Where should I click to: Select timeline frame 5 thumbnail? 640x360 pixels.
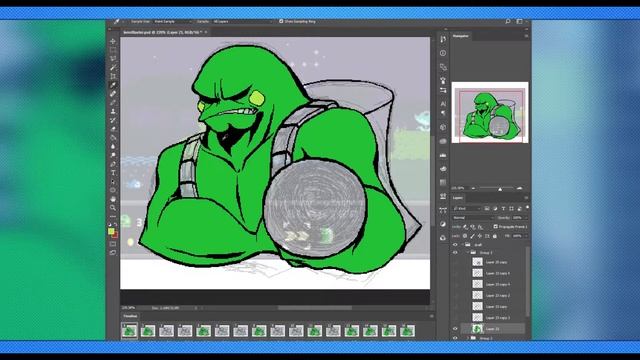(203, 331)
